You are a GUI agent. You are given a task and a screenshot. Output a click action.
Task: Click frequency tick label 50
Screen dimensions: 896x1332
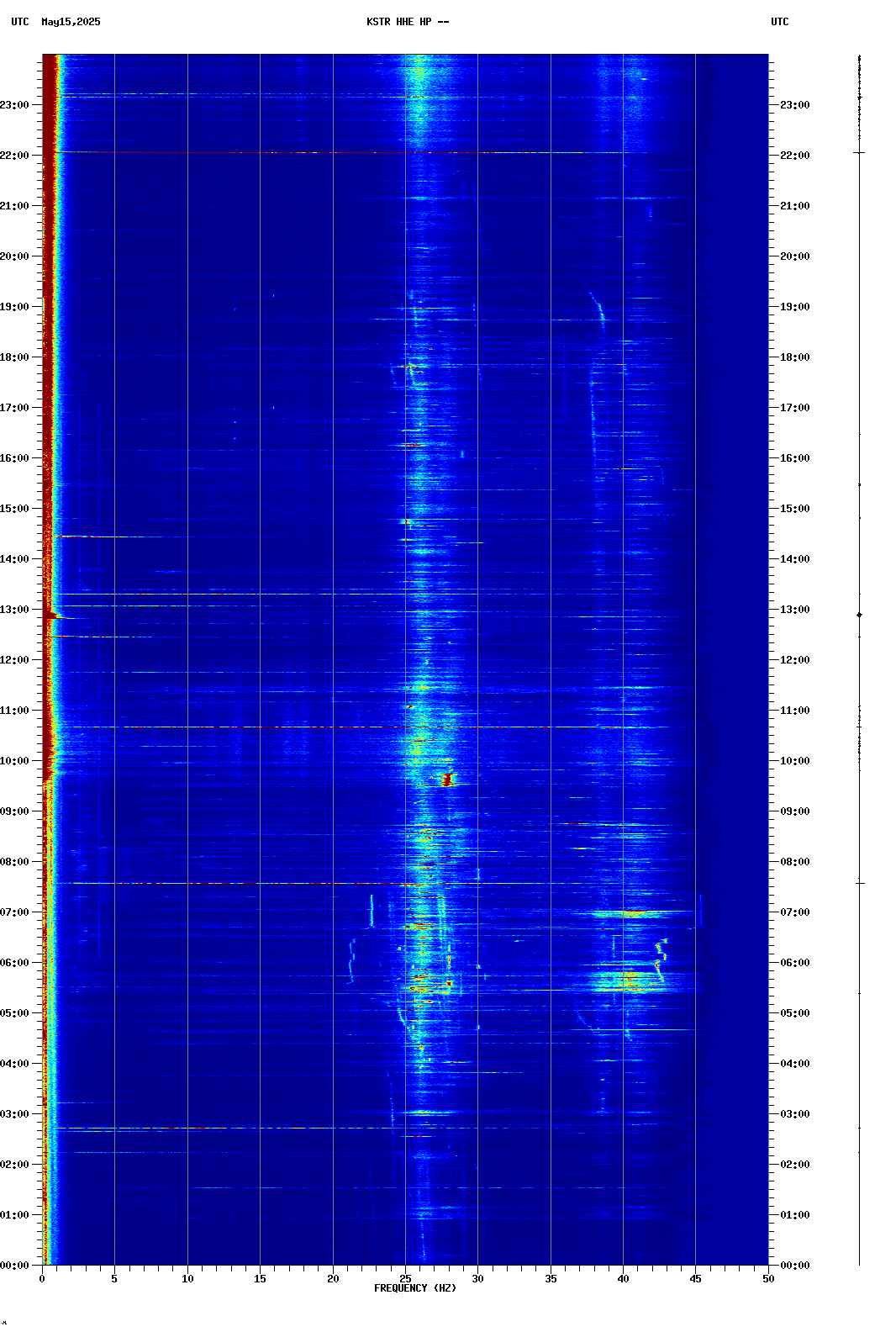pos(768,1279)
